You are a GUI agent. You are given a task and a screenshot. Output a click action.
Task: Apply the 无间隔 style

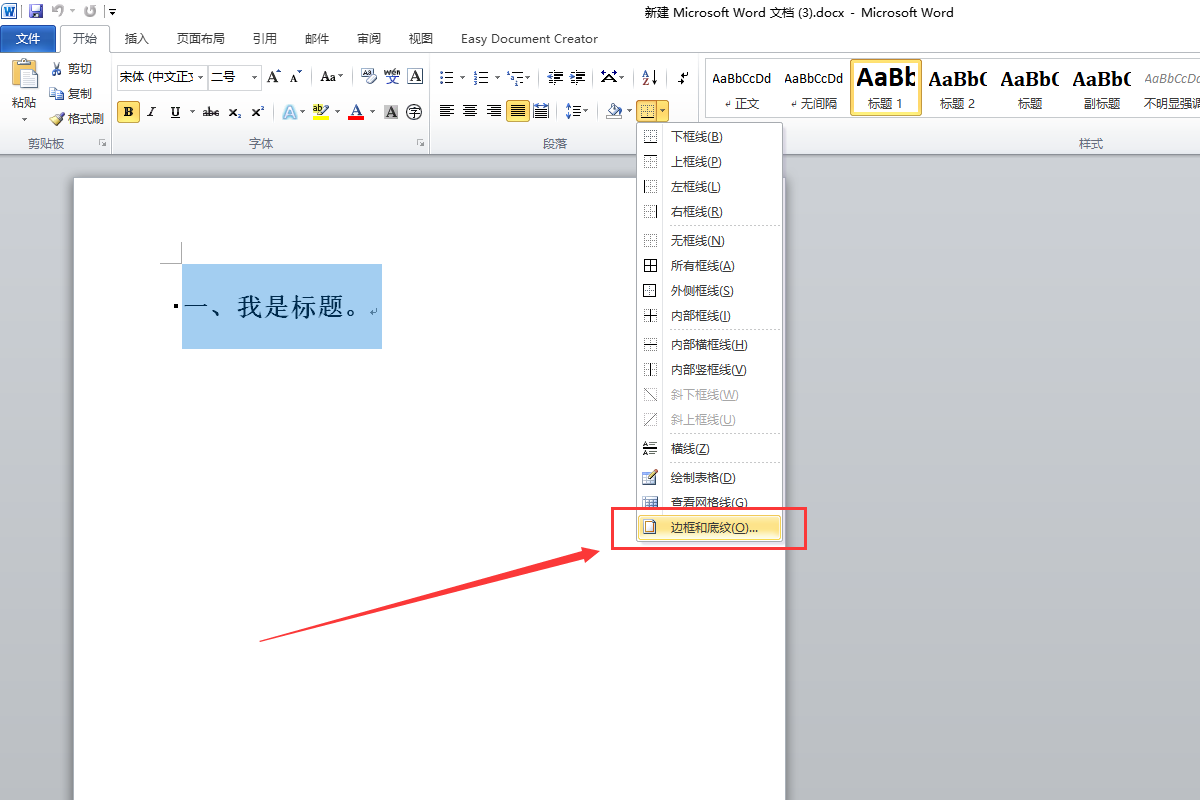(813, 87)
